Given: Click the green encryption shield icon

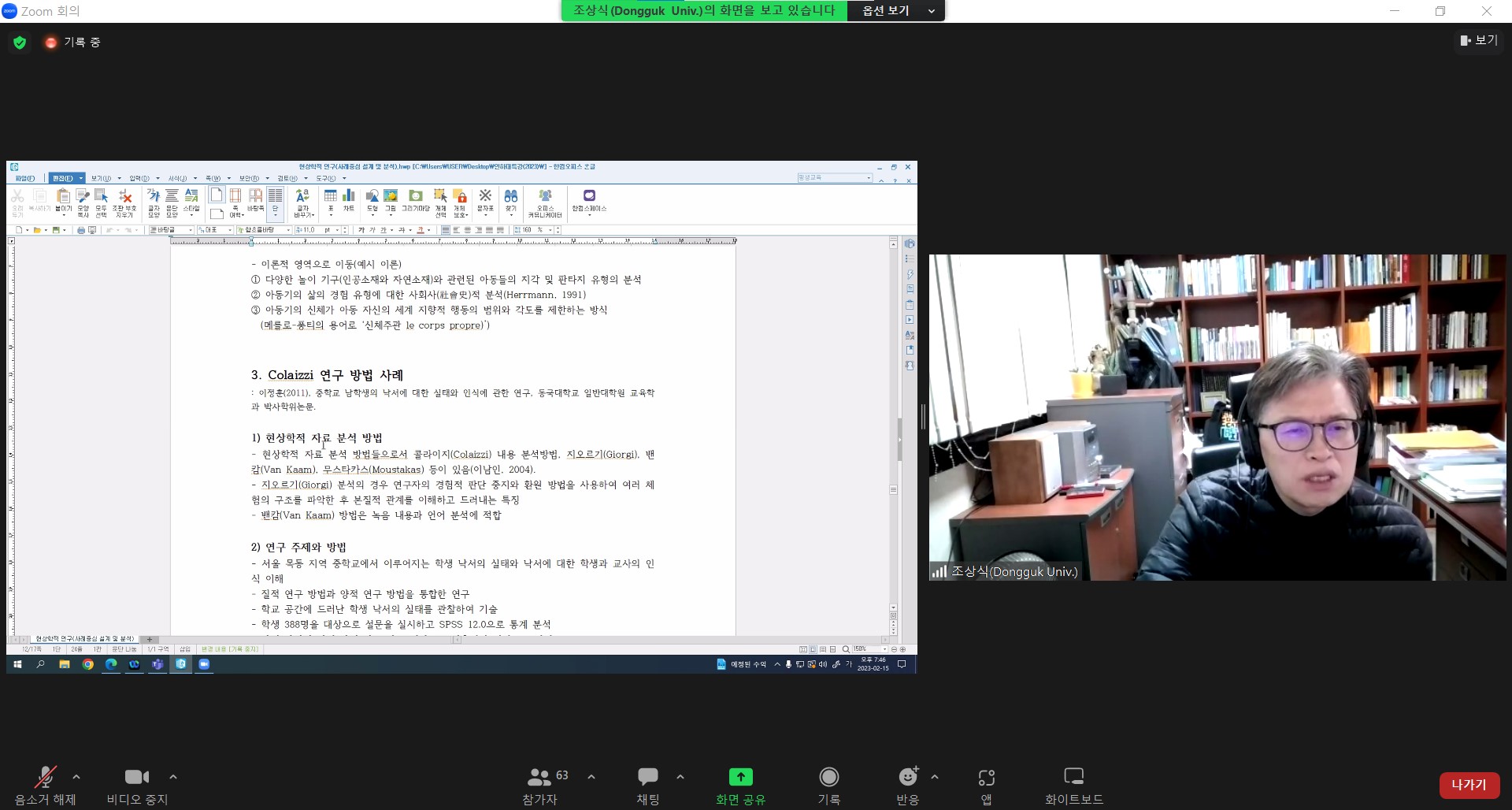Looking at the screenshot, I should (x=20, y=43).
